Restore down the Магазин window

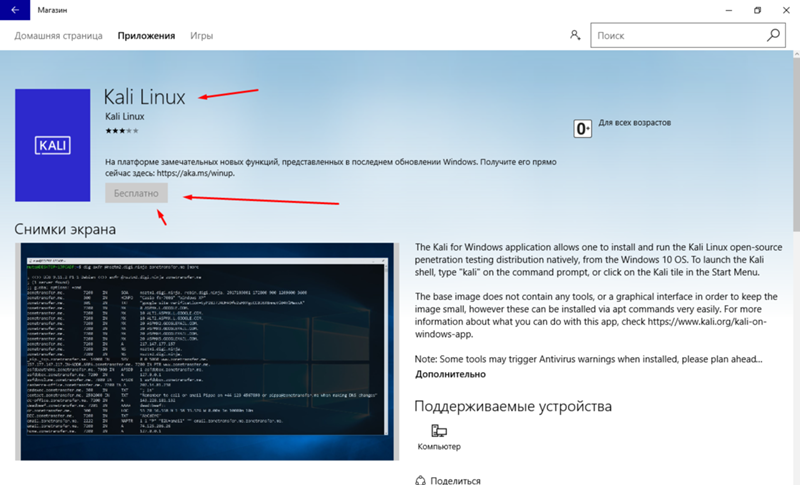[x=757, y=10]
